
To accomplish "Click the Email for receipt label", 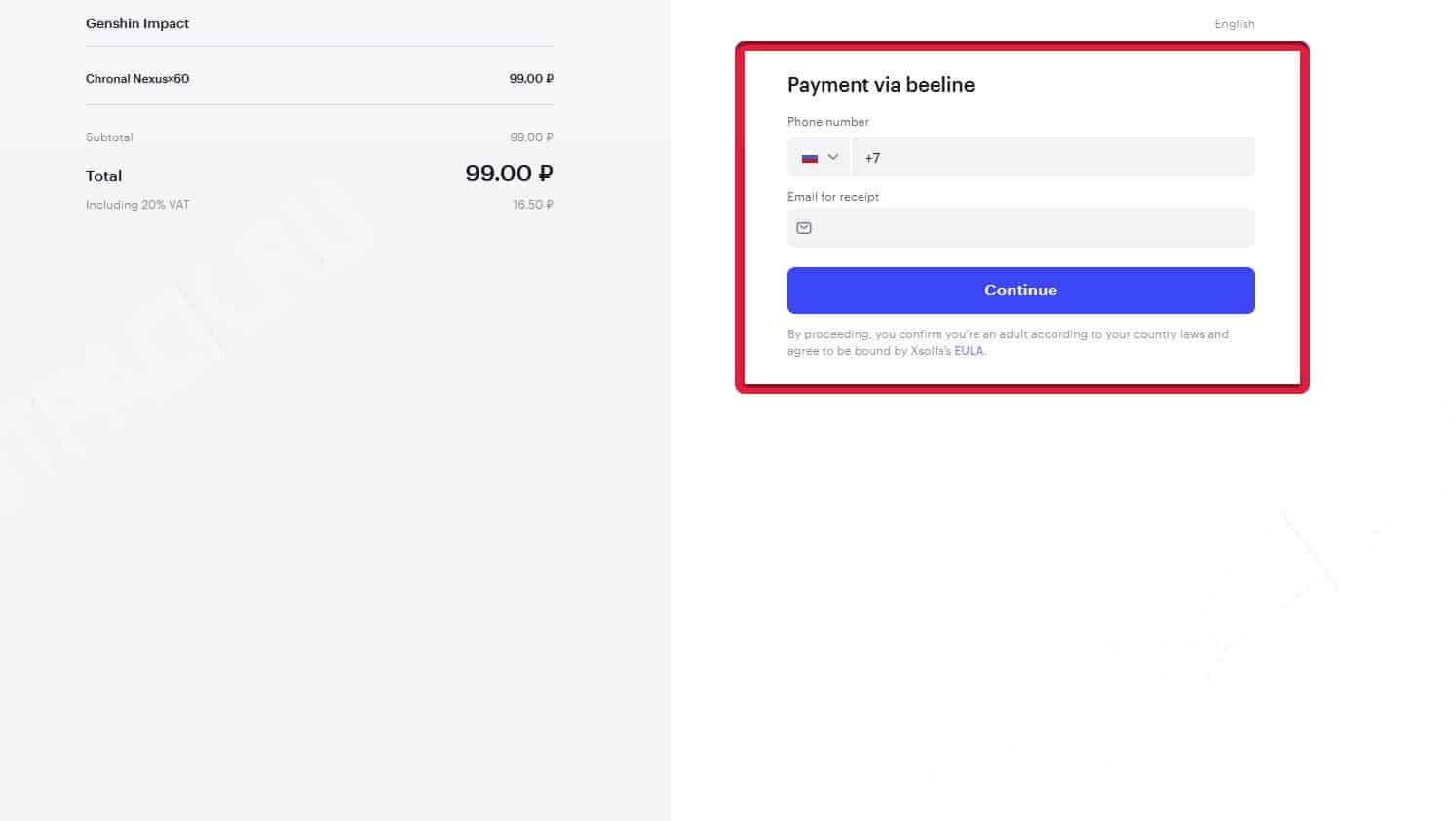I will click(x=833, y=197).
